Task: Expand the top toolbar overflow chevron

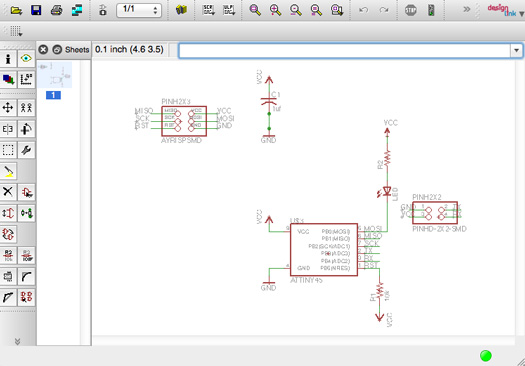Action: click(x=466, y=9)
